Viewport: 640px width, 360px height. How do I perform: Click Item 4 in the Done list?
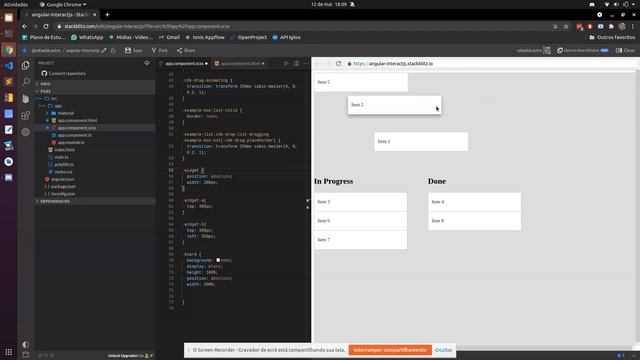(474, 202)
